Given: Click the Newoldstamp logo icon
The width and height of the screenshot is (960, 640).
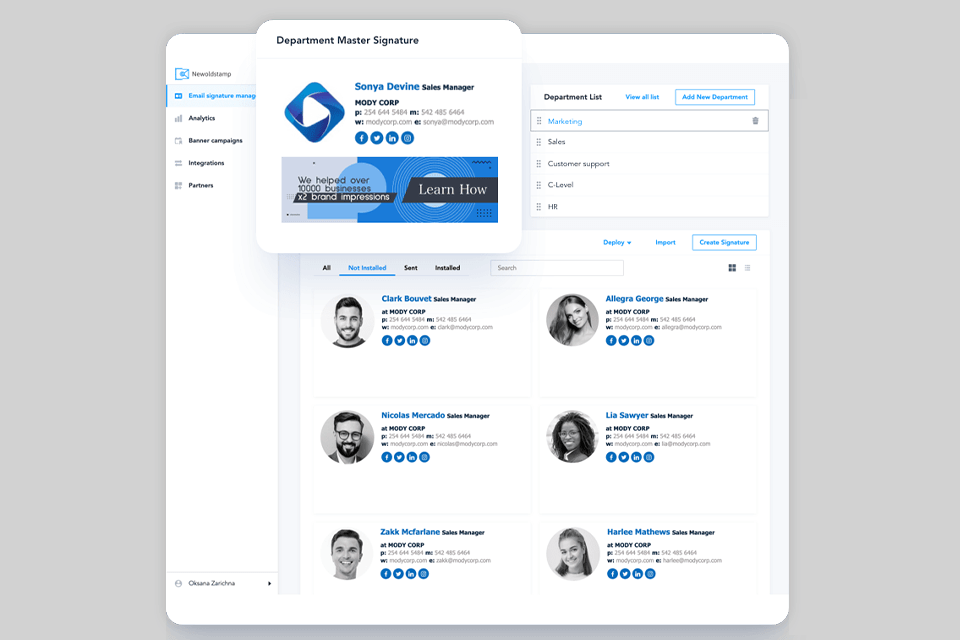Looking at the screenshot, I should coord(182,73).
